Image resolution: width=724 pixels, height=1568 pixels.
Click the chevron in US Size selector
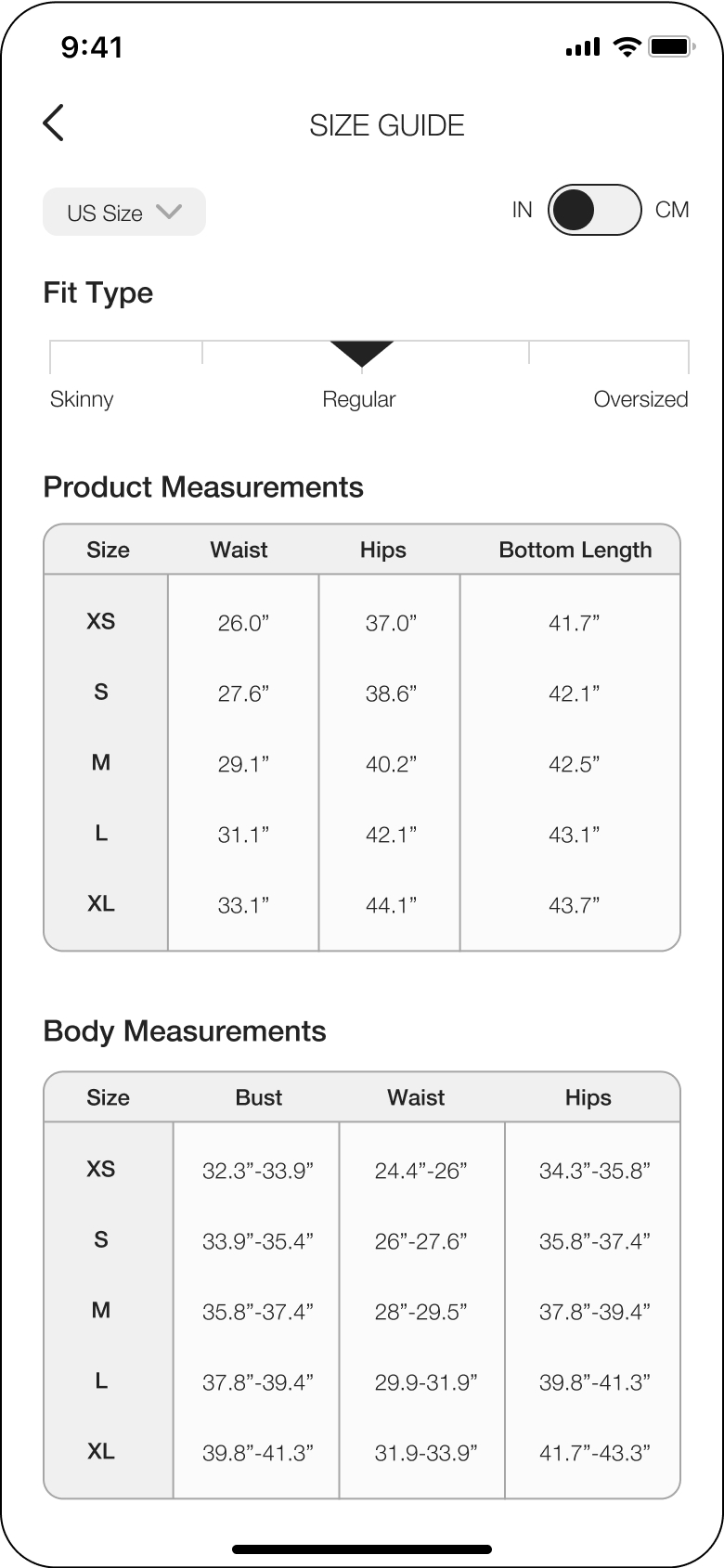pos(169,212)
